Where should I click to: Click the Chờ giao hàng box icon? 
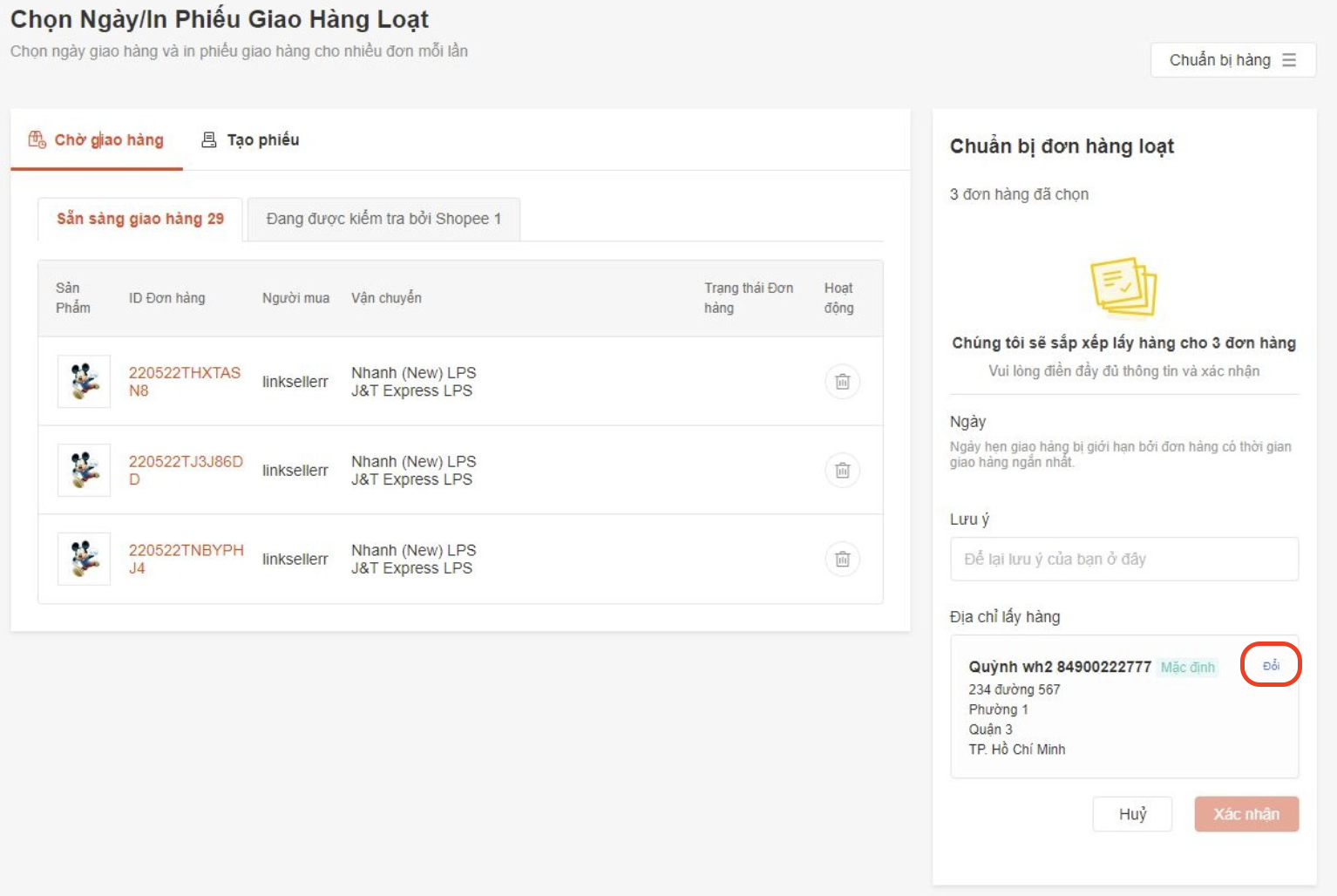(x=37, y=139)
